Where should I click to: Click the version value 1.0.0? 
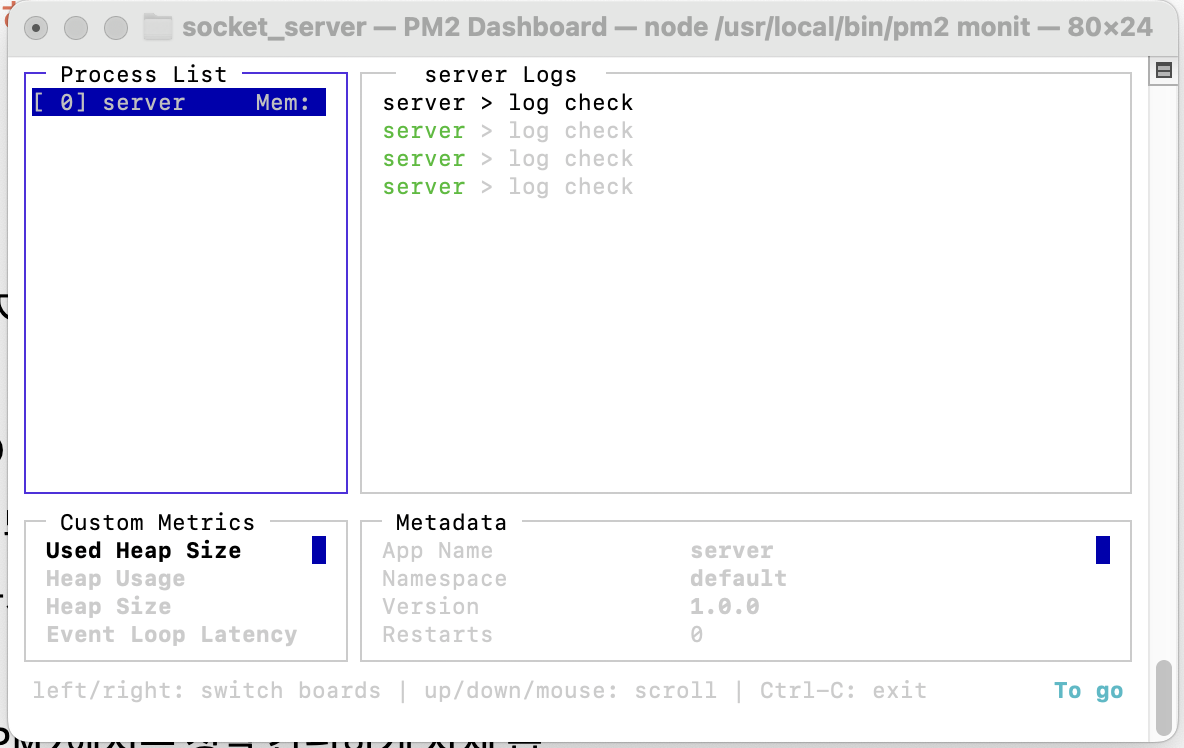tap(725, 606)
